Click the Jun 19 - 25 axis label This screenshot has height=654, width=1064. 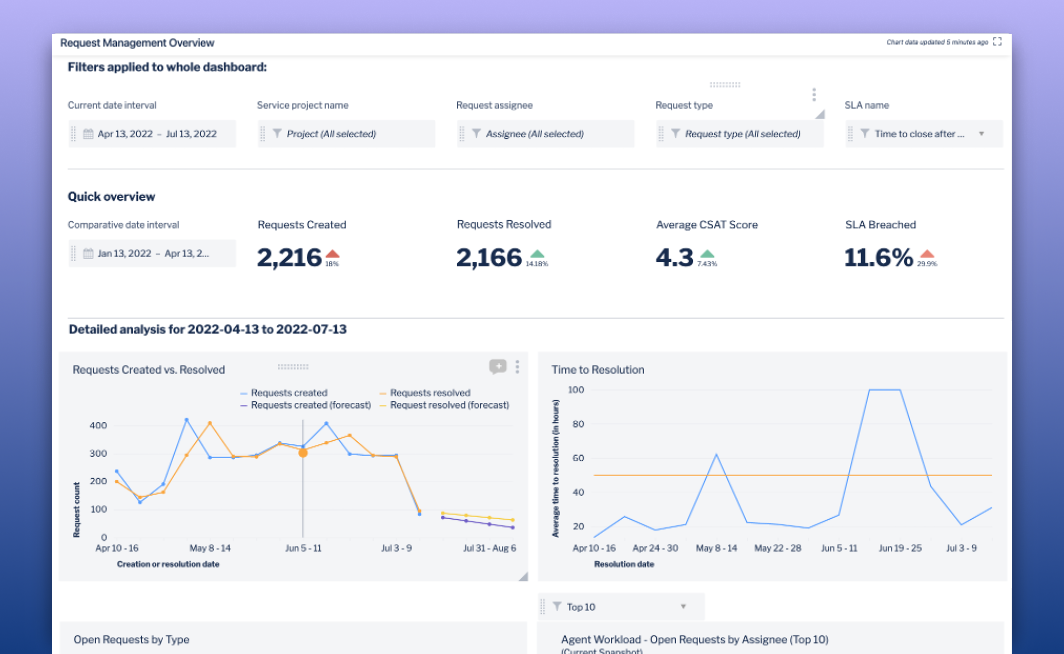coord(900,548)
